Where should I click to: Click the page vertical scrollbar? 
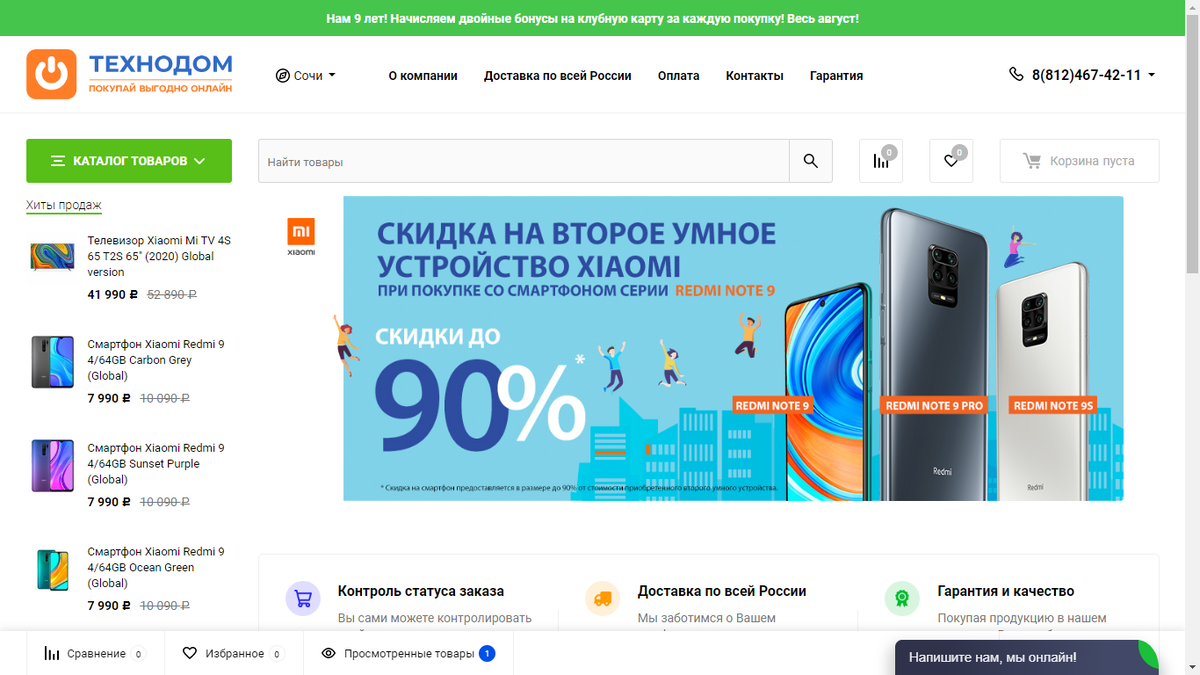pos(1191,337)
